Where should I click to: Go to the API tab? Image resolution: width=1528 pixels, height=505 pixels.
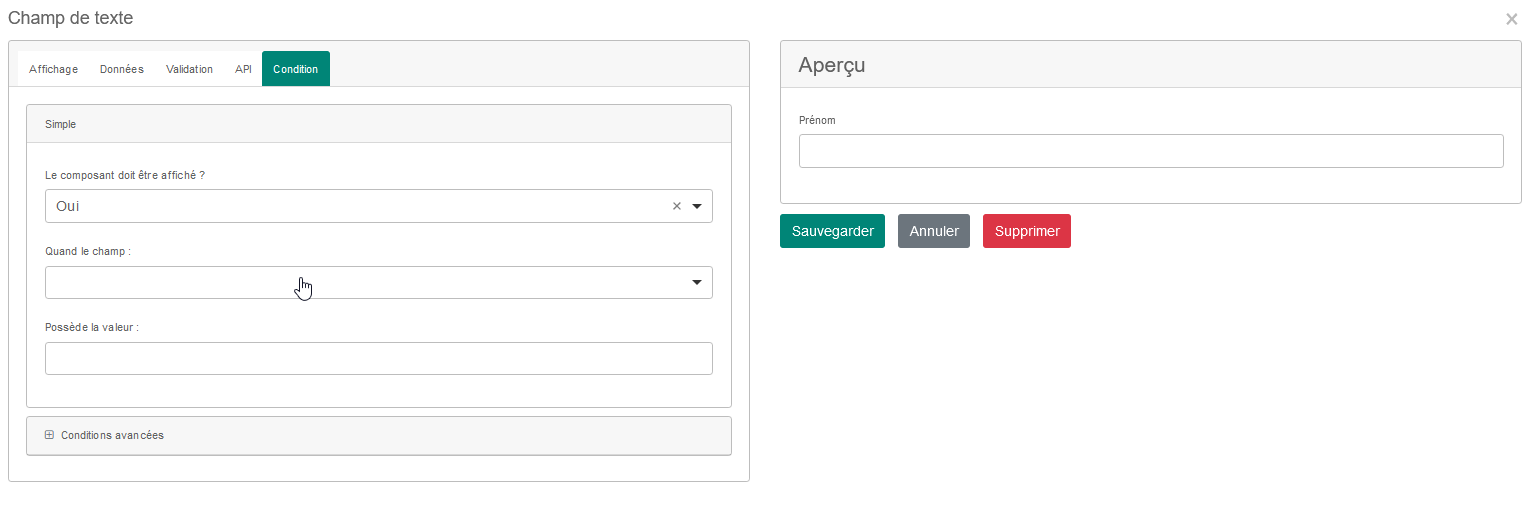[243, 69]
